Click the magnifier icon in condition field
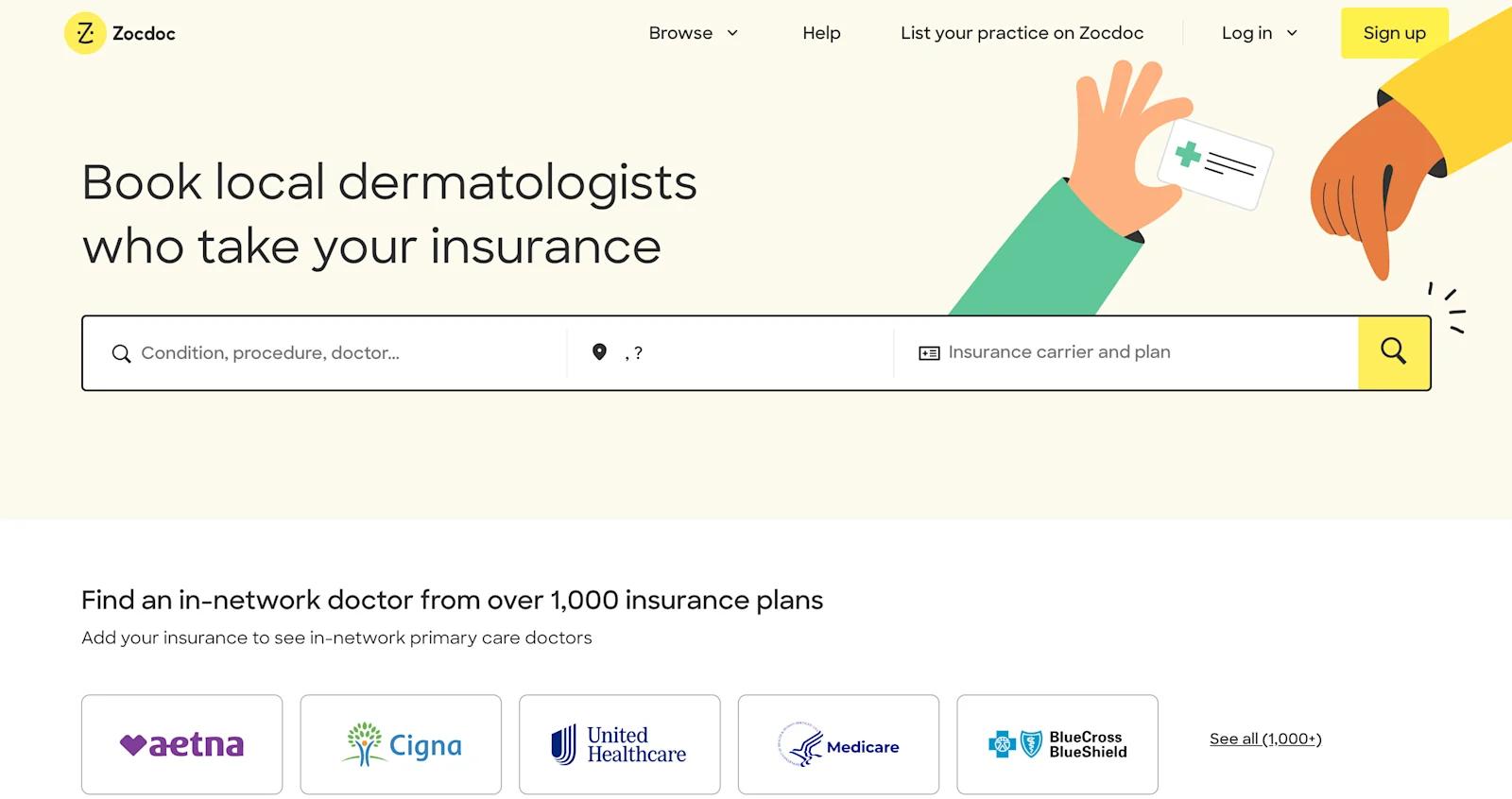1512x799 pixels. click(x=121, y=353)
